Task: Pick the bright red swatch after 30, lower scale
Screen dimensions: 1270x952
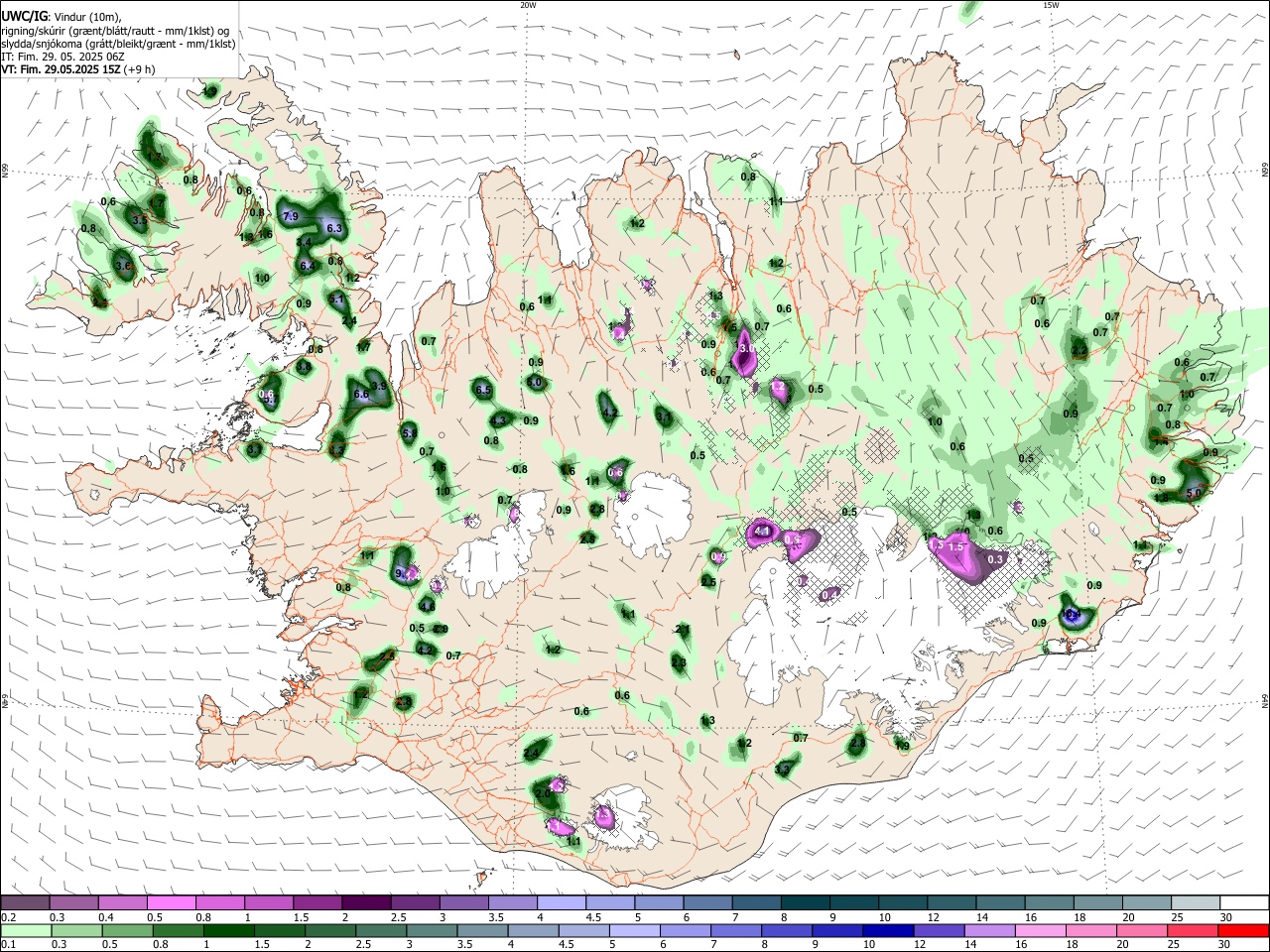Action: 1244,931
